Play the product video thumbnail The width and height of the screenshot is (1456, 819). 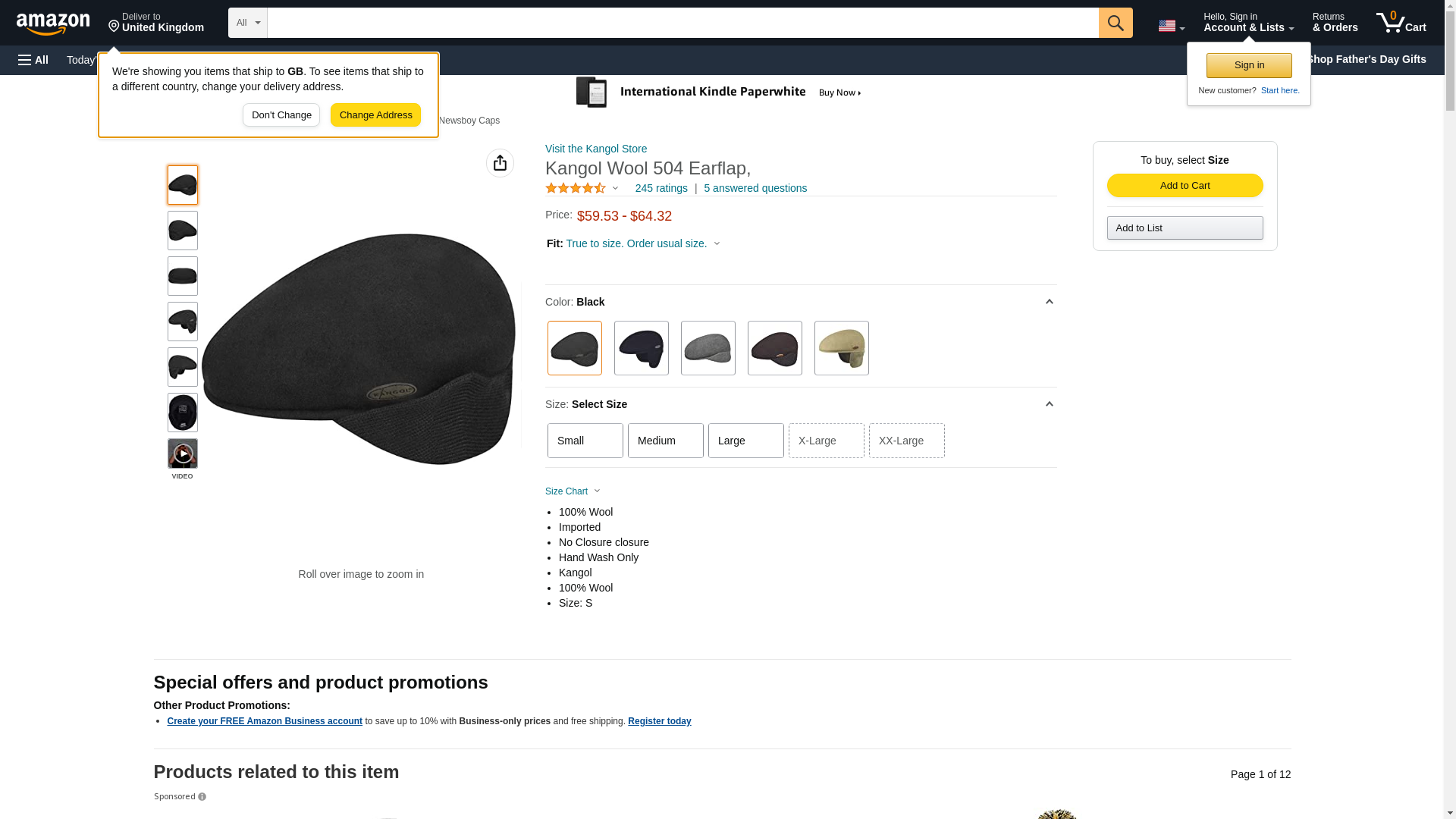(x=183, y=453)
